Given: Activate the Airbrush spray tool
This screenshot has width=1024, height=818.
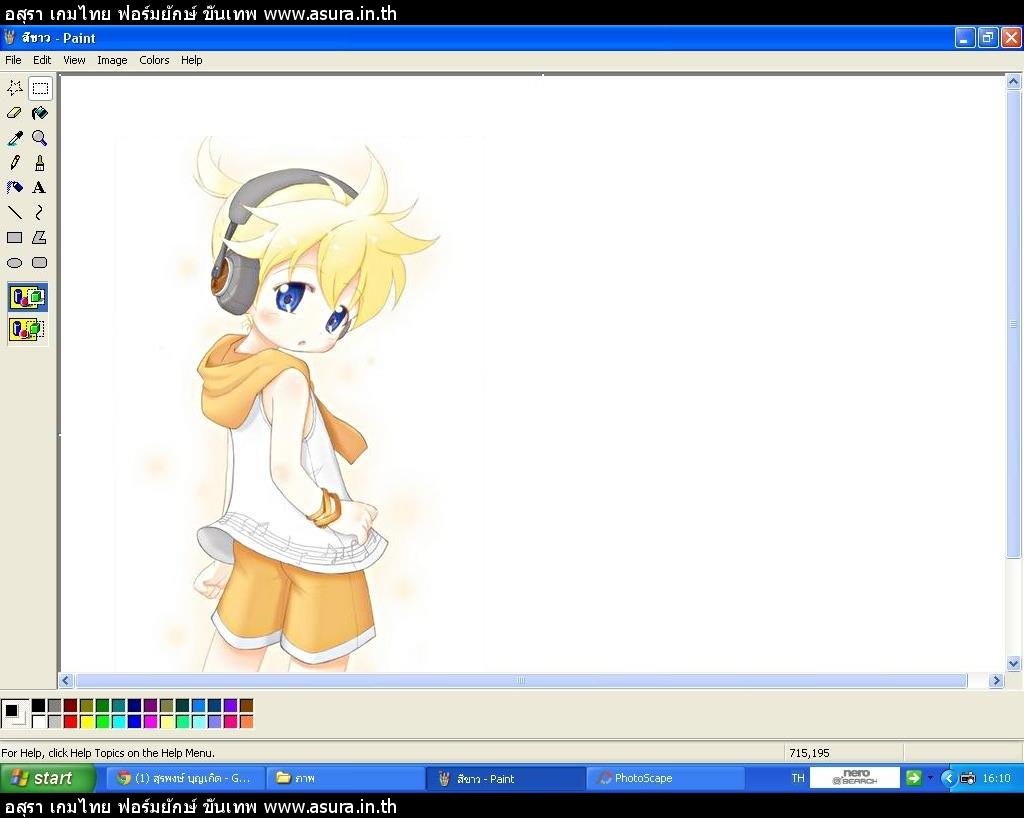Looking at the screenshot, I should click(14, 188).
